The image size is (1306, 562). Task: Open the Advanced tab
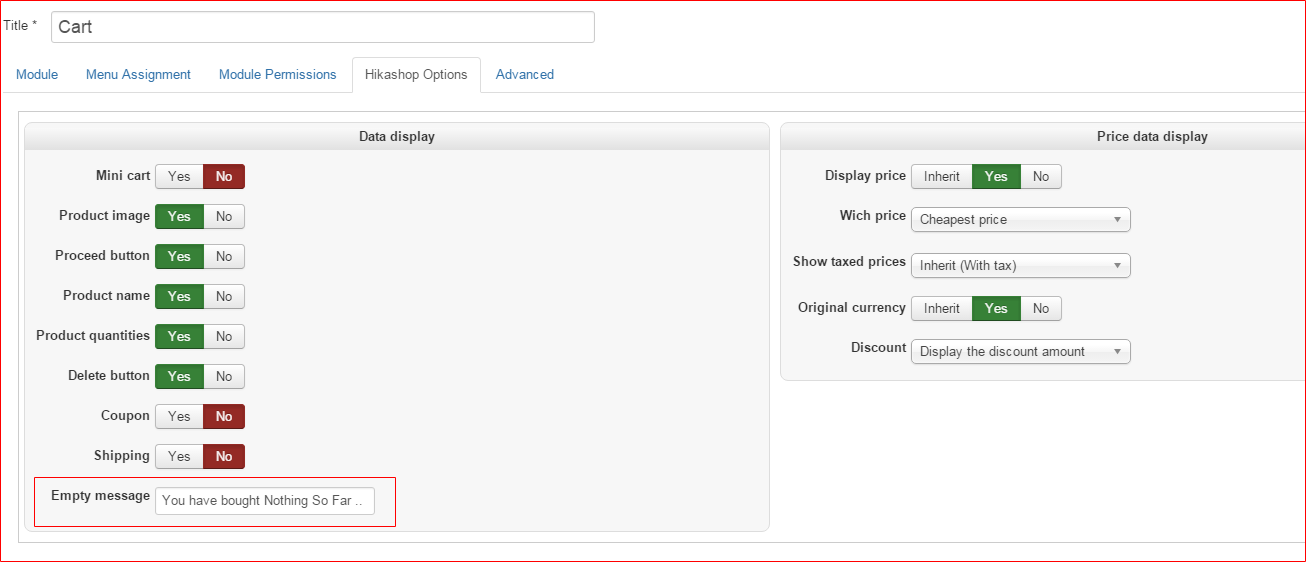coord(524,75)
